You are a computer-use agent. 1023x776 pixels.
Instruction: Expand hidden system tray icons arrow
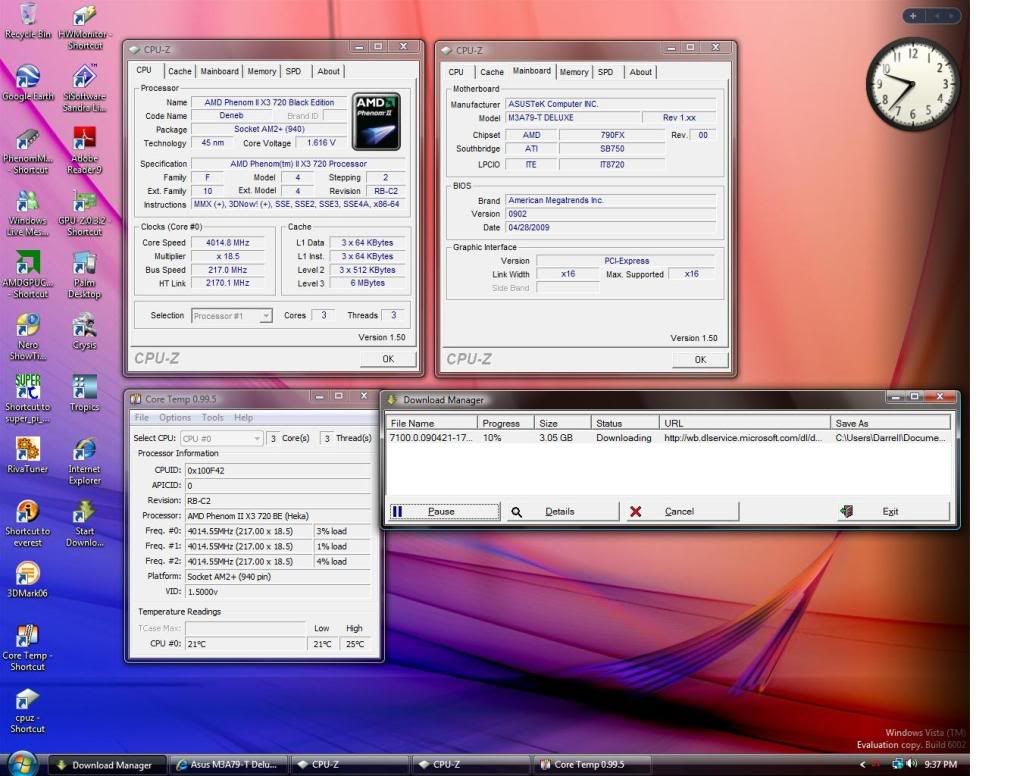[x=863, y=764]
